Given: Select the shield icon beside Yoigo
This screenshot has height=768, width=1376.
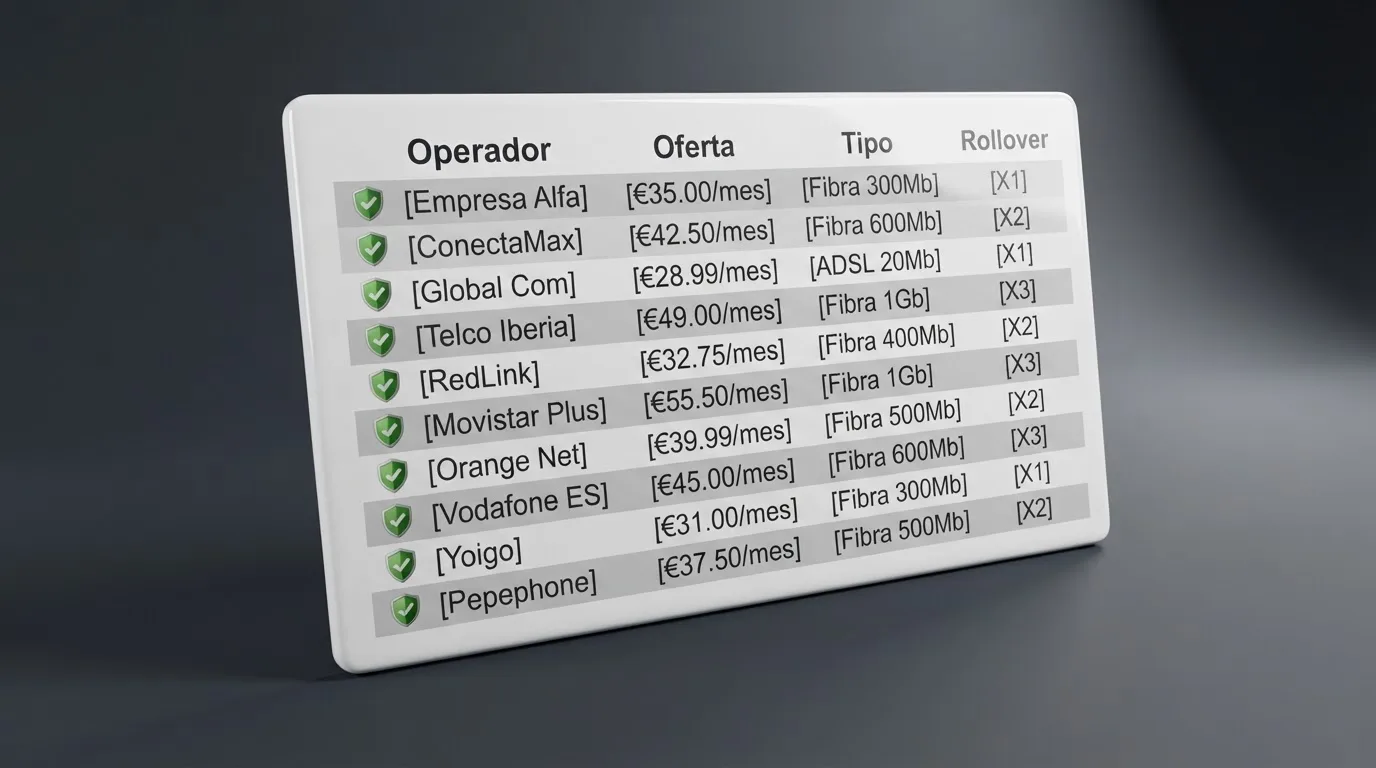Looking at the screenshot, I should click(401, 565).
